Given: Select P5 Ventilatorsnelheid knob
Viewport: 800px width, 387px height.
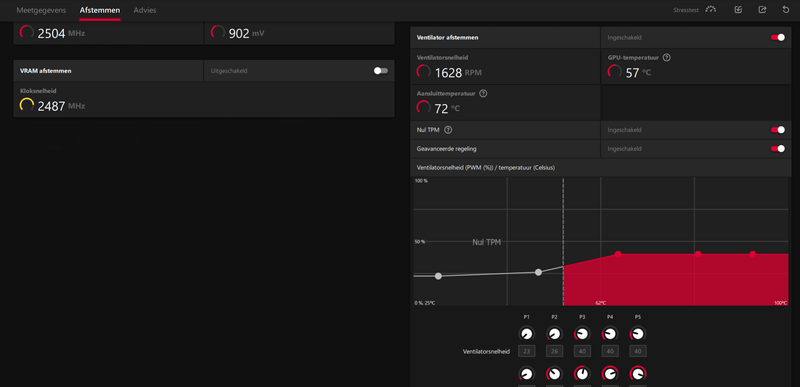Looking at the screenshot, I should click(637, 334).
